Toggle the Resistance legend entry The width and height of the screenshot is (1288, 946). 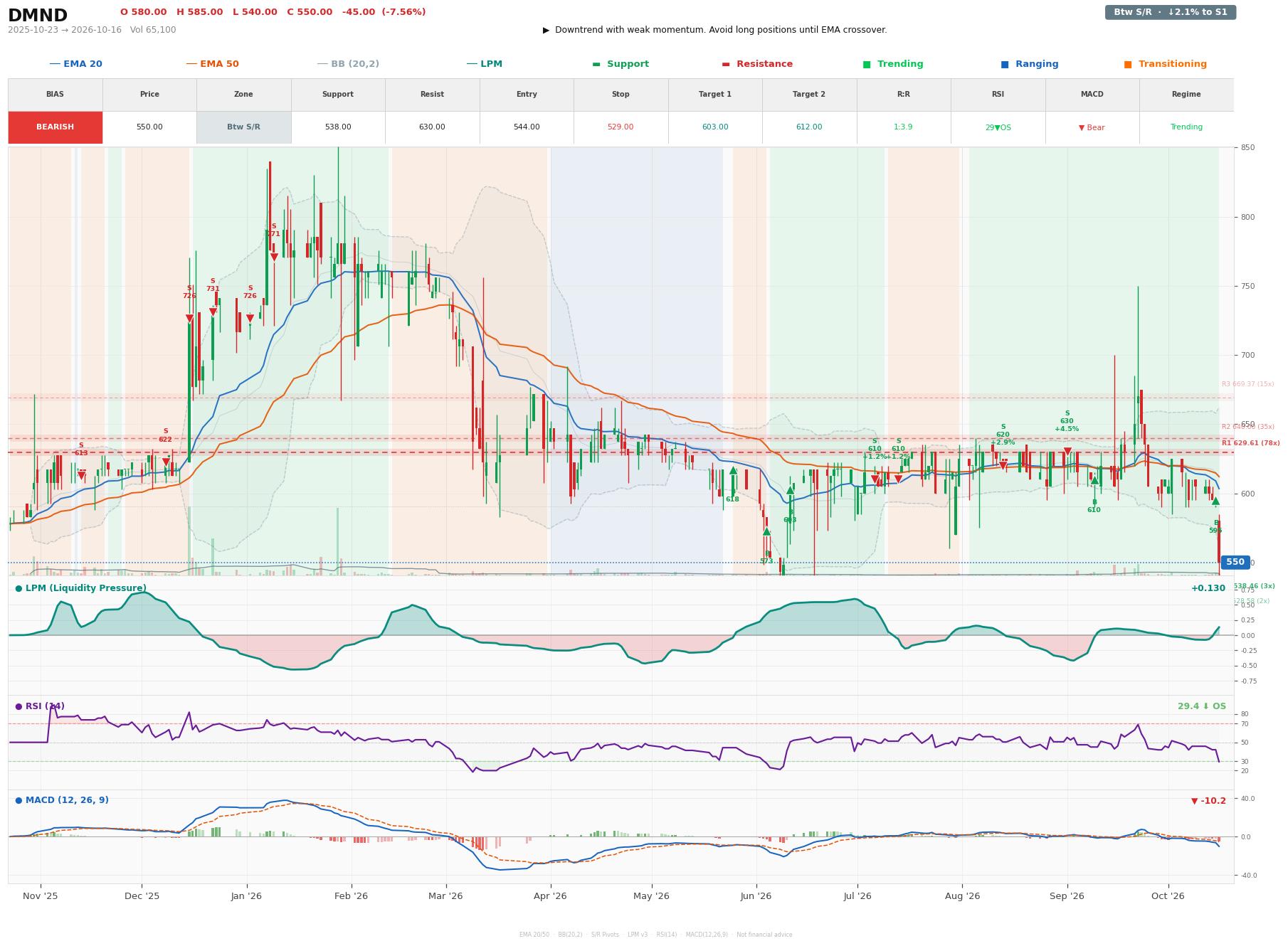coord(757,64)
